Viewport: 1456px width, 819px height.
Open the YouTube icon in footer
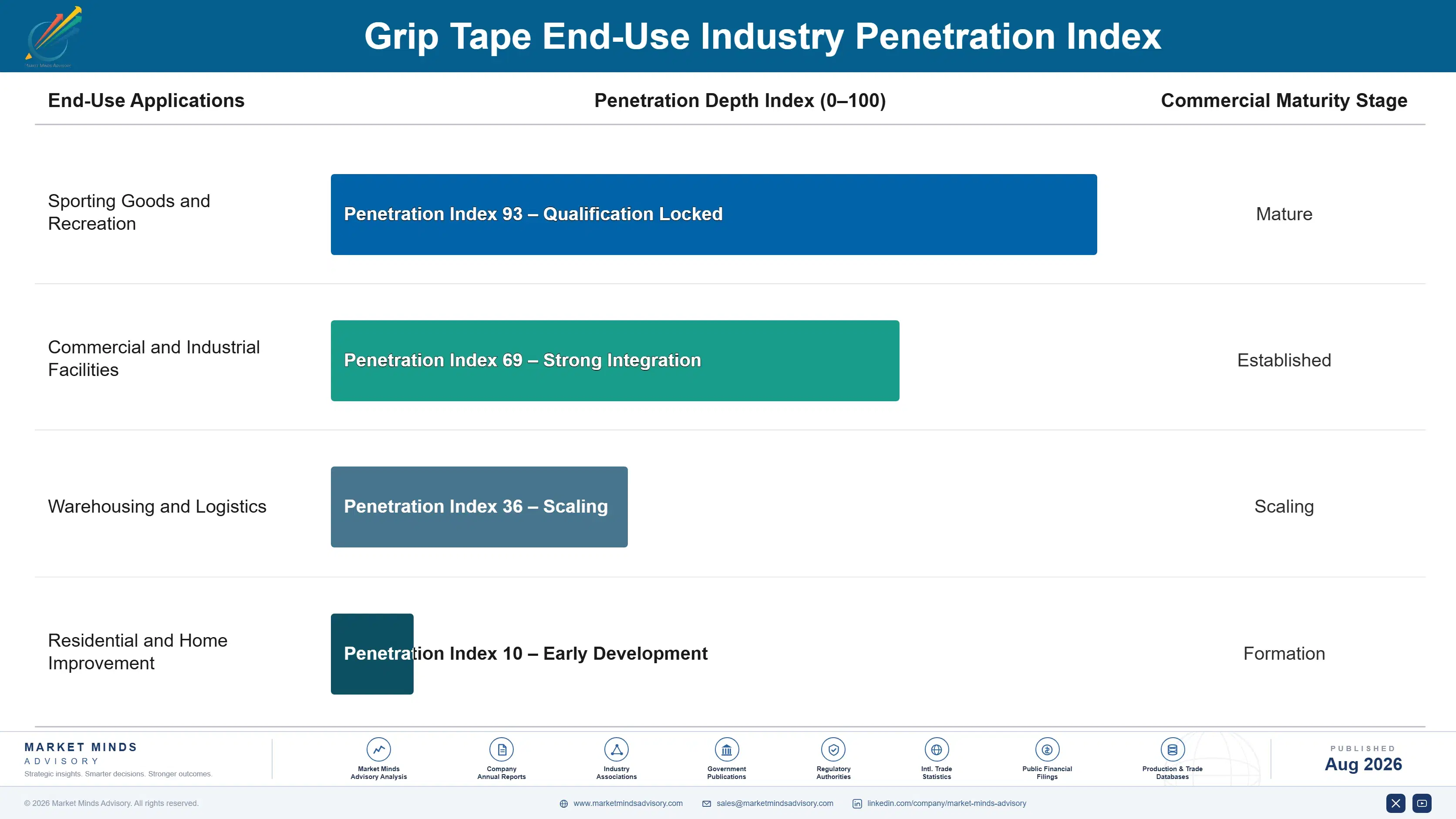pos(1422,803)
